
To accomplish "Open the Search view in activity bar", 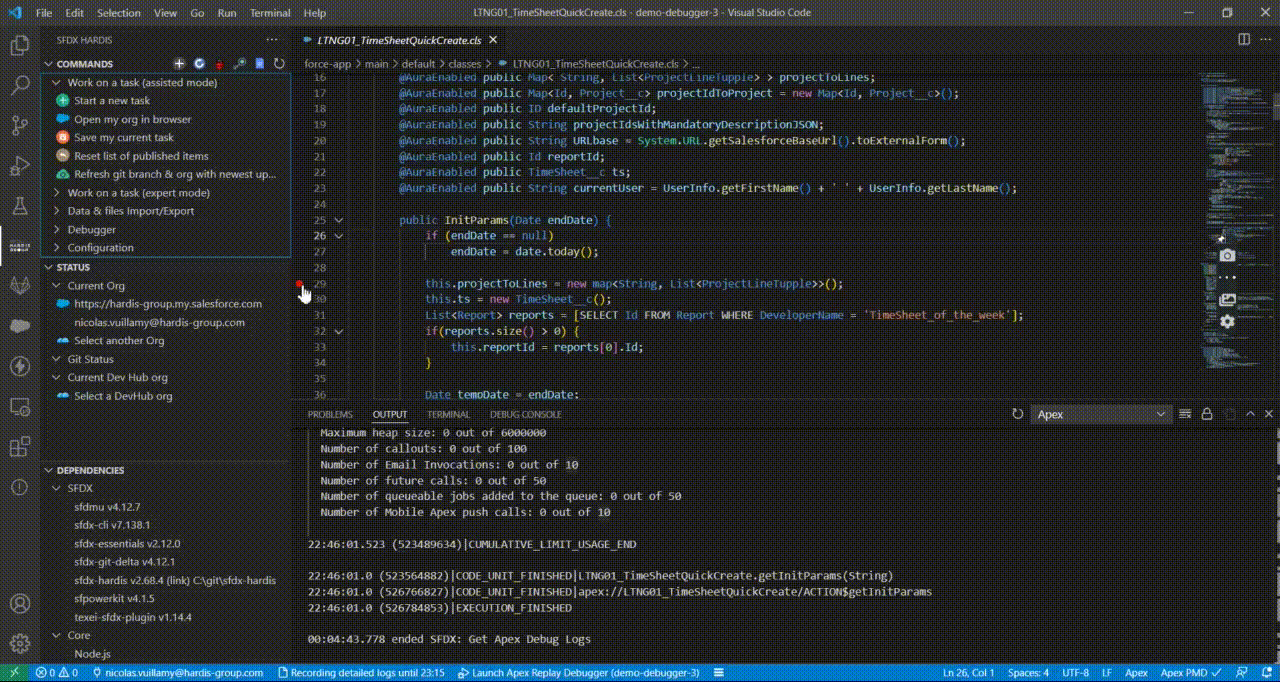I will [x=19, y=85].
